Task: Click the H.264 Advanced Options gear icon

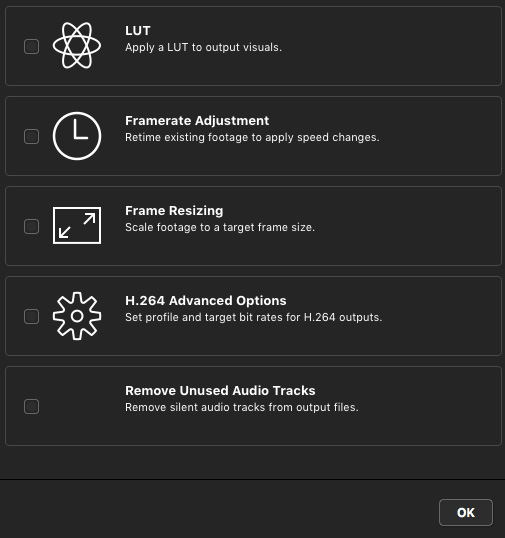Action: pyautogui.click(x=77, y=316)
